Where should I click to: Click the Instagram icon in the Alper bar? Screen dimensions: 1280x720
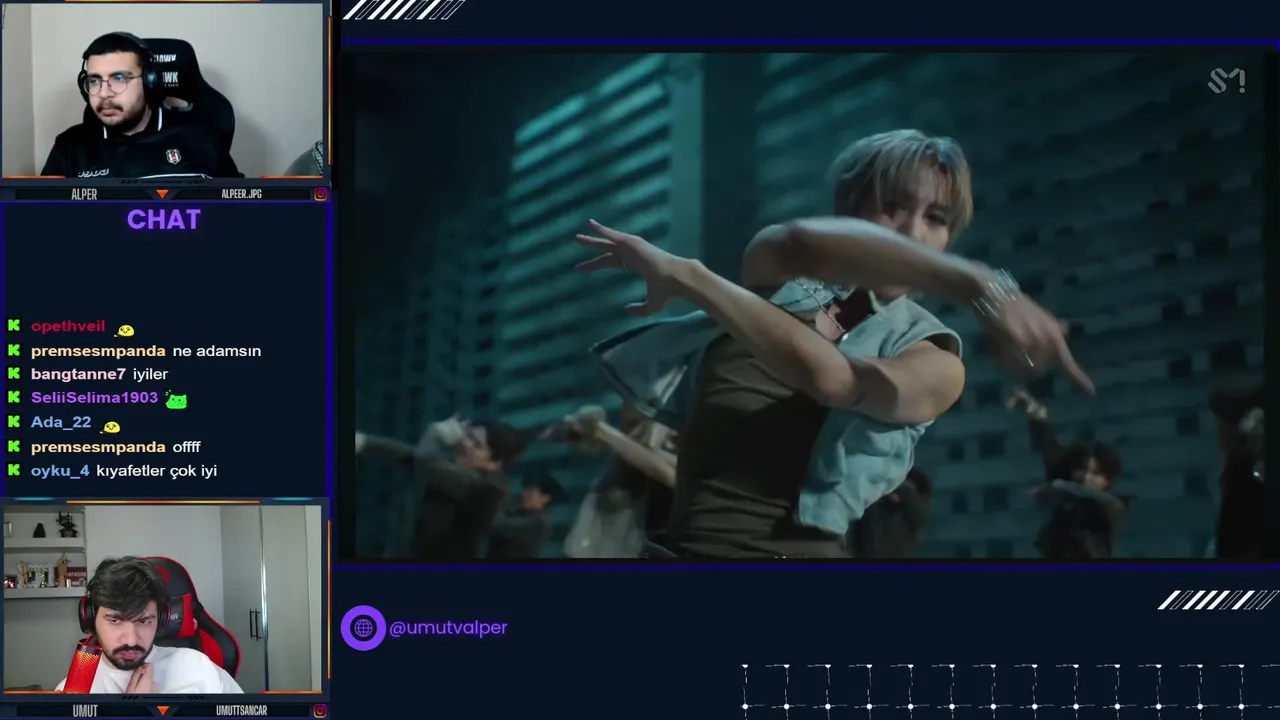320,194
